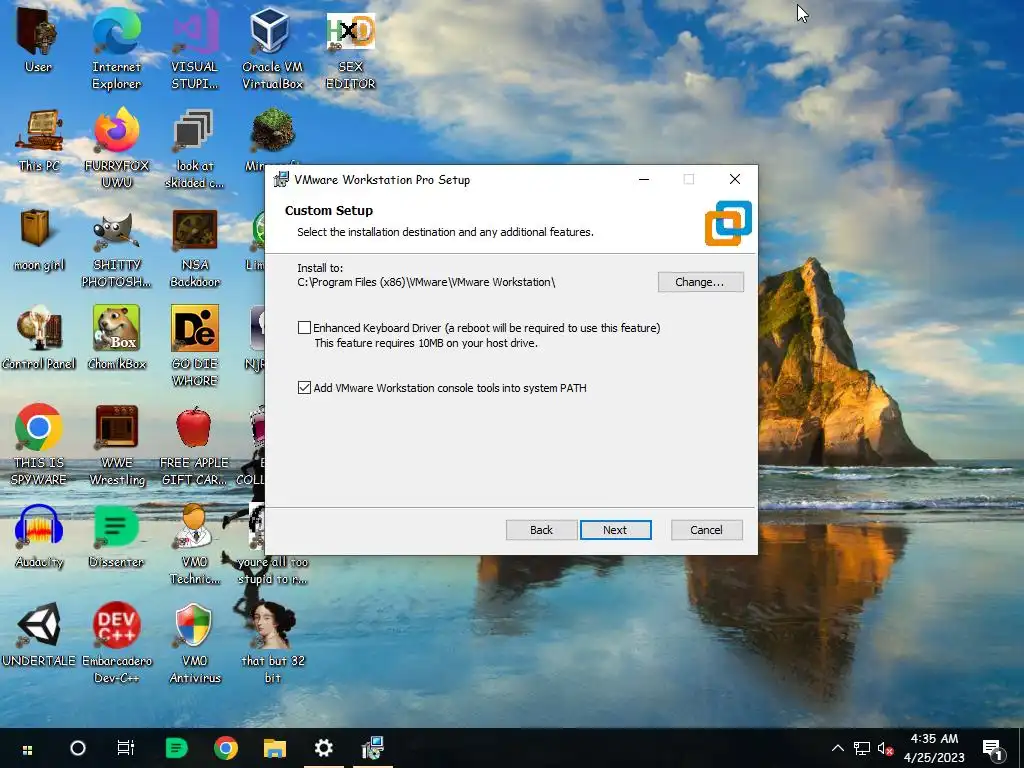Launch the UNDERTALE Unity shortcut
Screen dimensions: 1024x768
[39, 635]
